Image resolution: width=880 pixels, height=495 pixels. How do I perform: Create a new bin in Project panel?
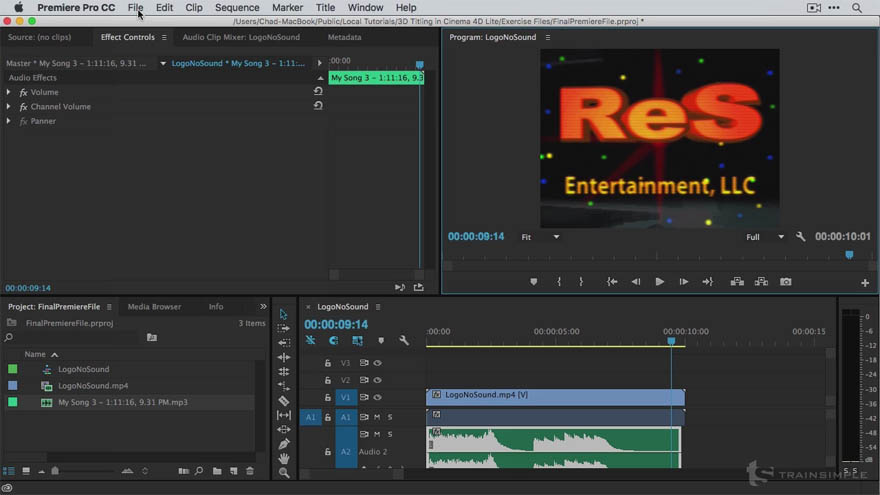(217, 471)
